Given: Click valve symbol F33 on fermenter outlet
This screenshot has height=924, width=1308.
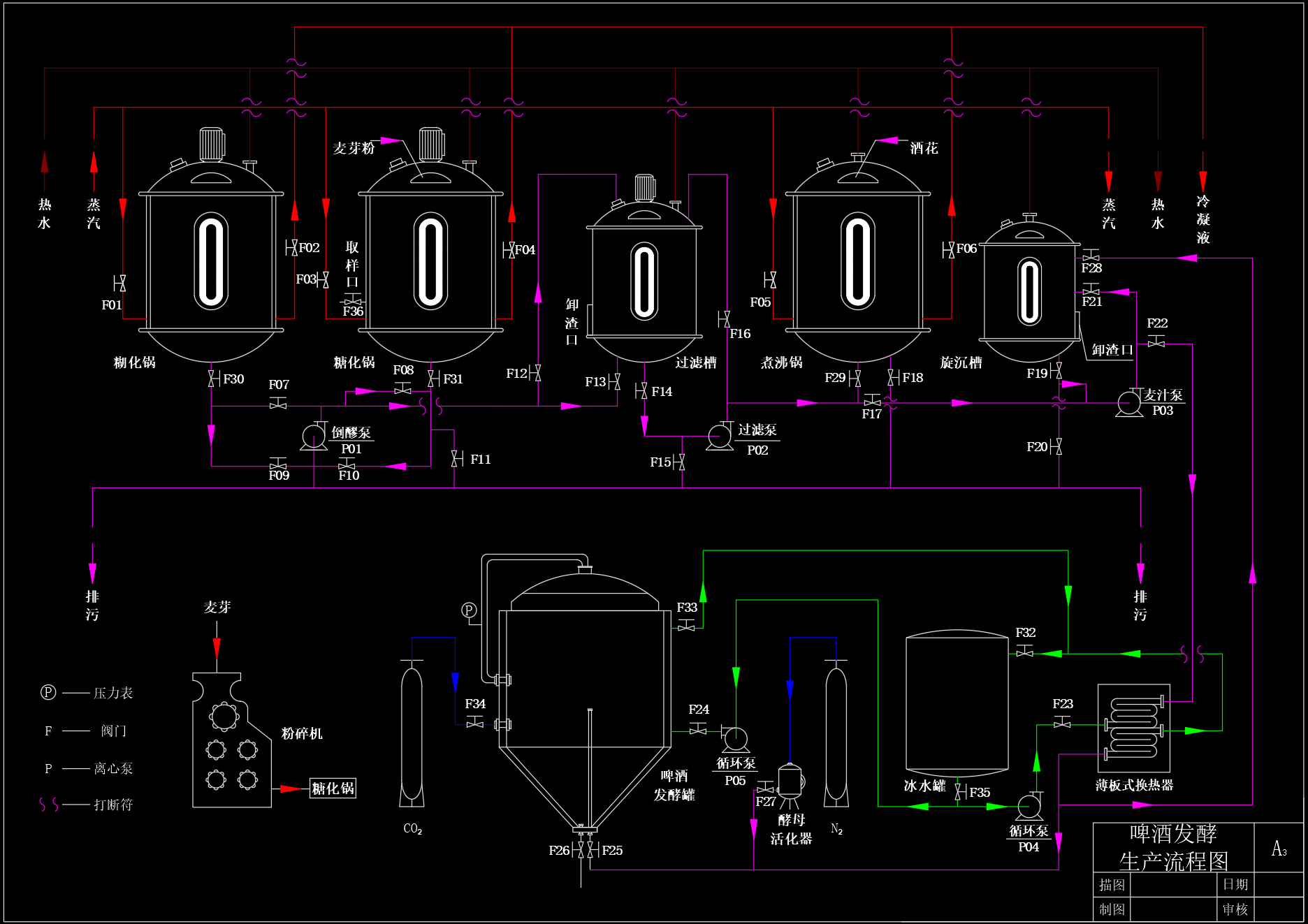Looking at the screenshot, I should [x=686, y=625].
